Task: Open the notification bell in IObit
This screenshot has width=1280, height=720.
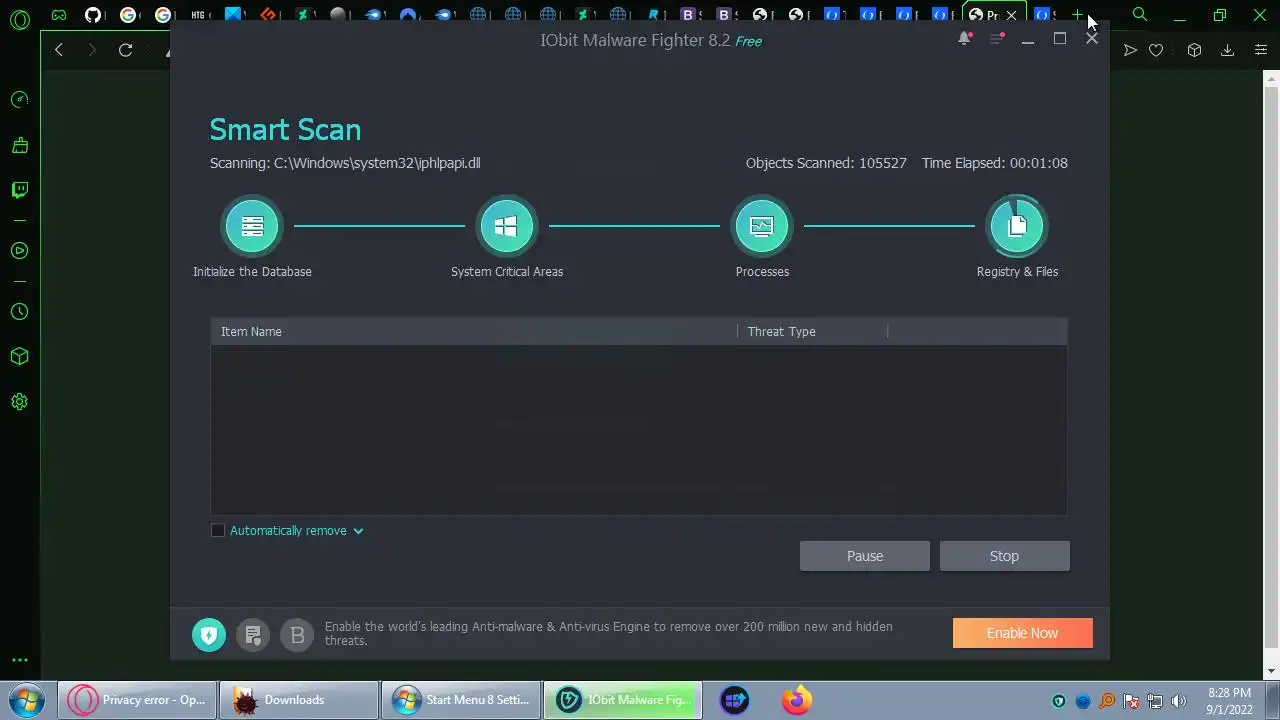Action: click(x=964, y=38)
